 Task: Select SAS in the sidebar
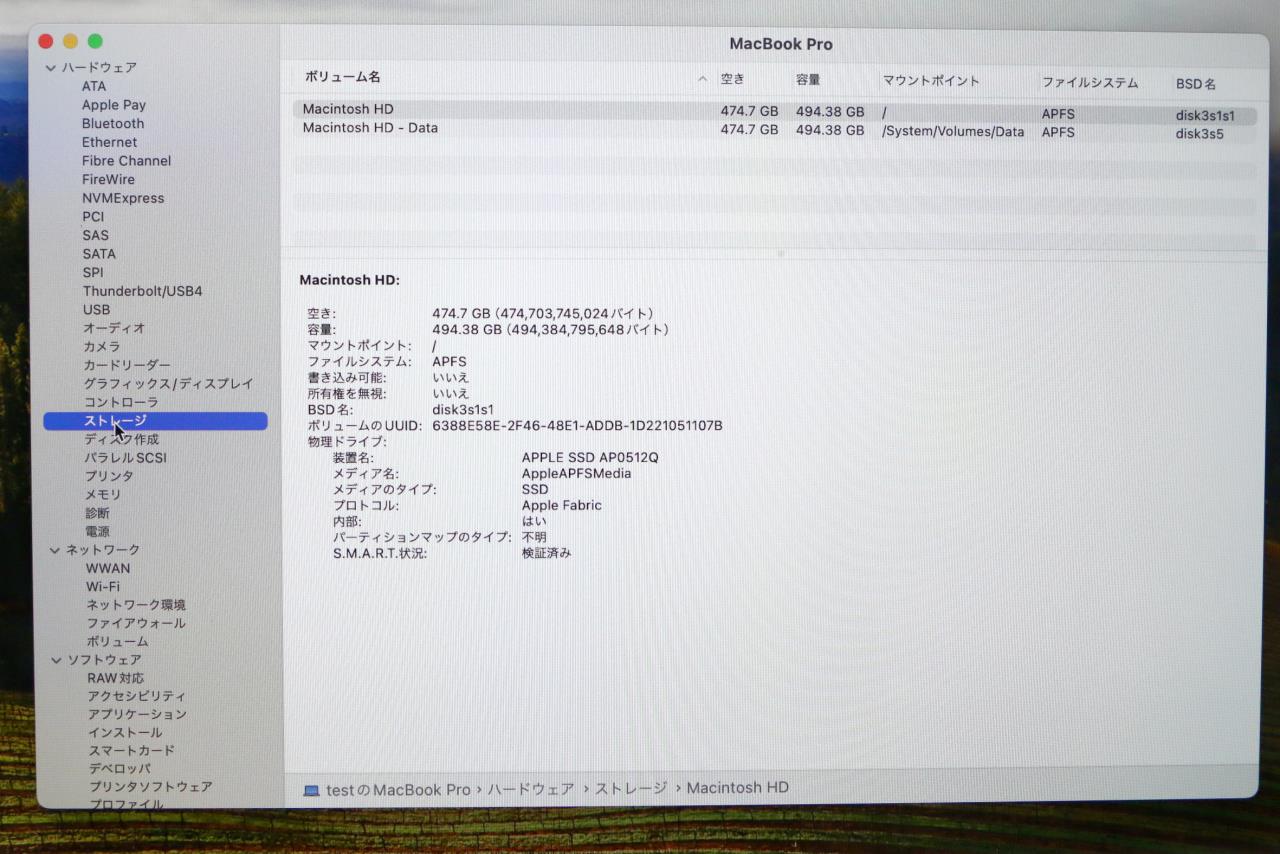pyautogui.click(x=95, y=235)
